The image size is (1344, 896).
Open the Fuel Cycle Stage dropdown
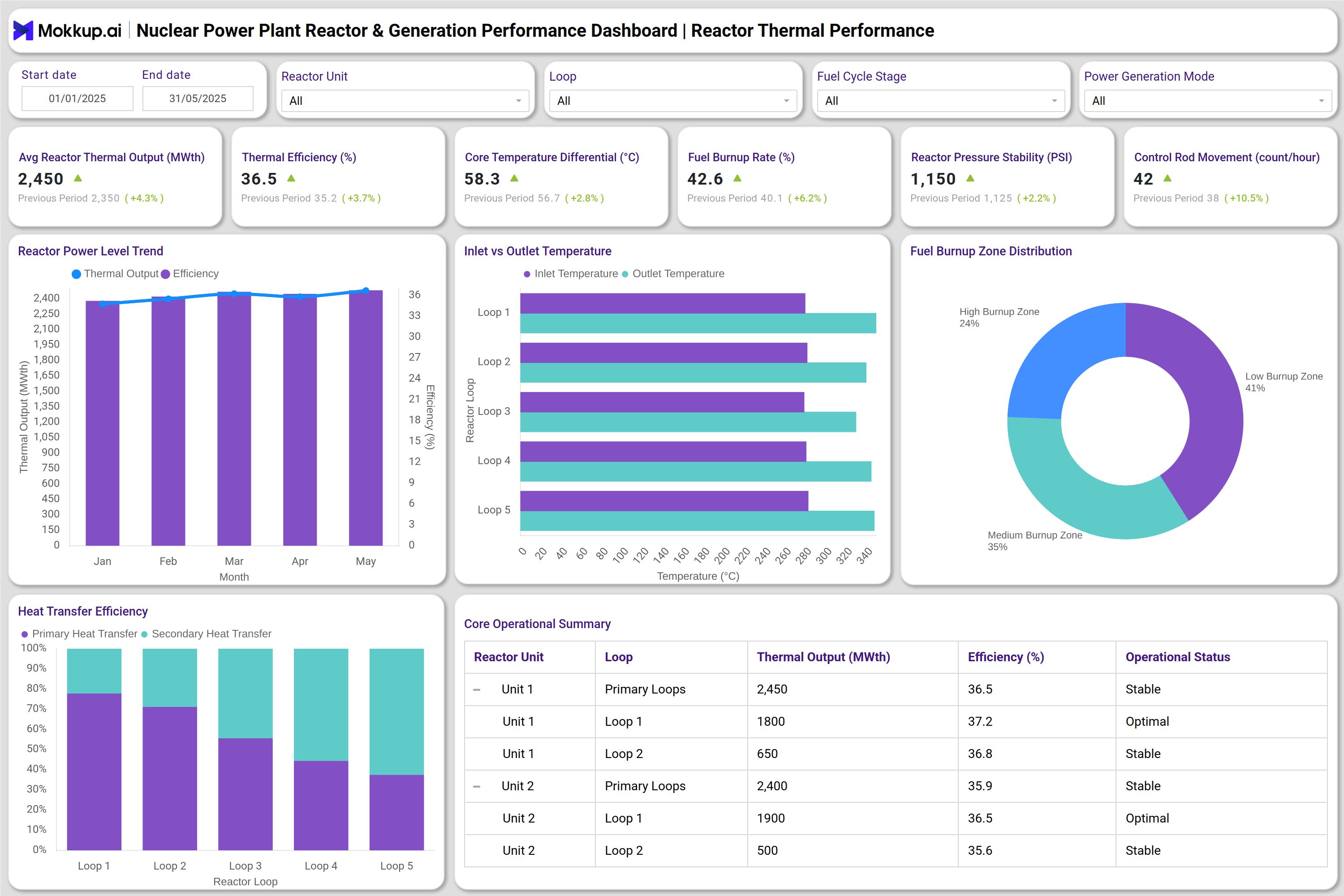click(940, 100)
